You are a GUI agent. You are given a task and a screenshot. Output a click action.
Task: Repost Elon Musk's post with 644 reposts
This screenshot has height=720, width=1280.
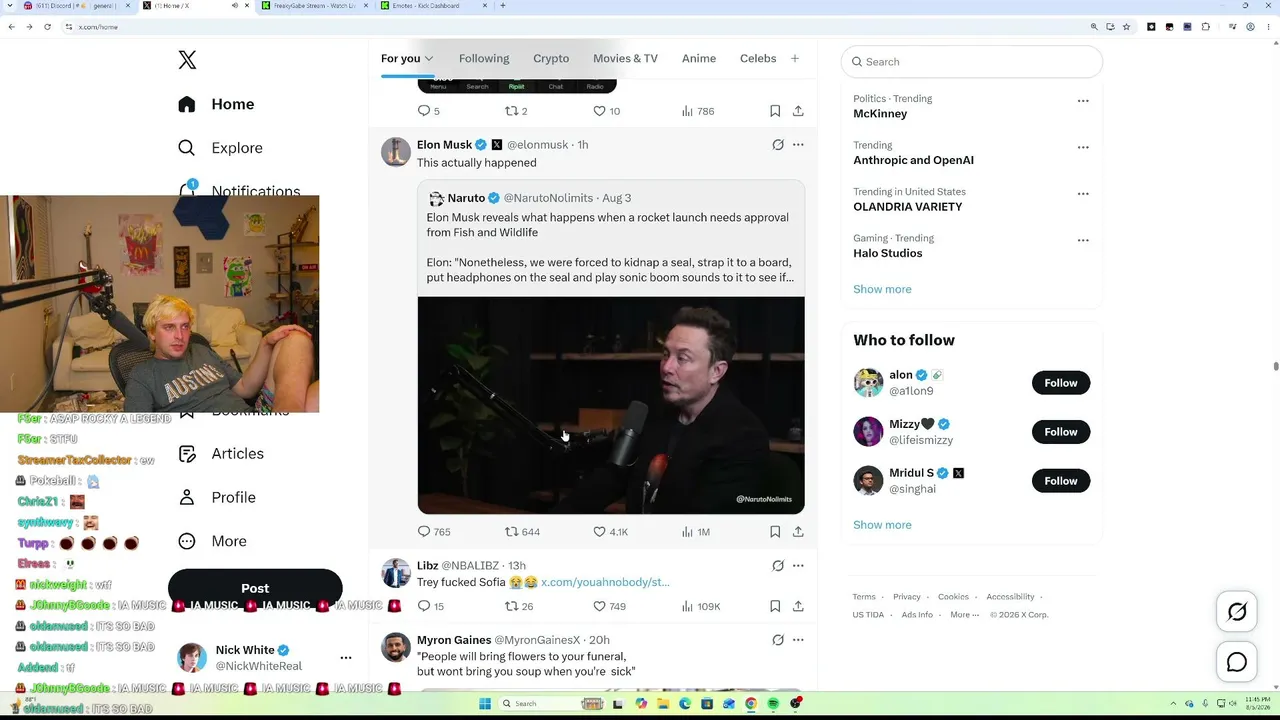tap(522, 532)
